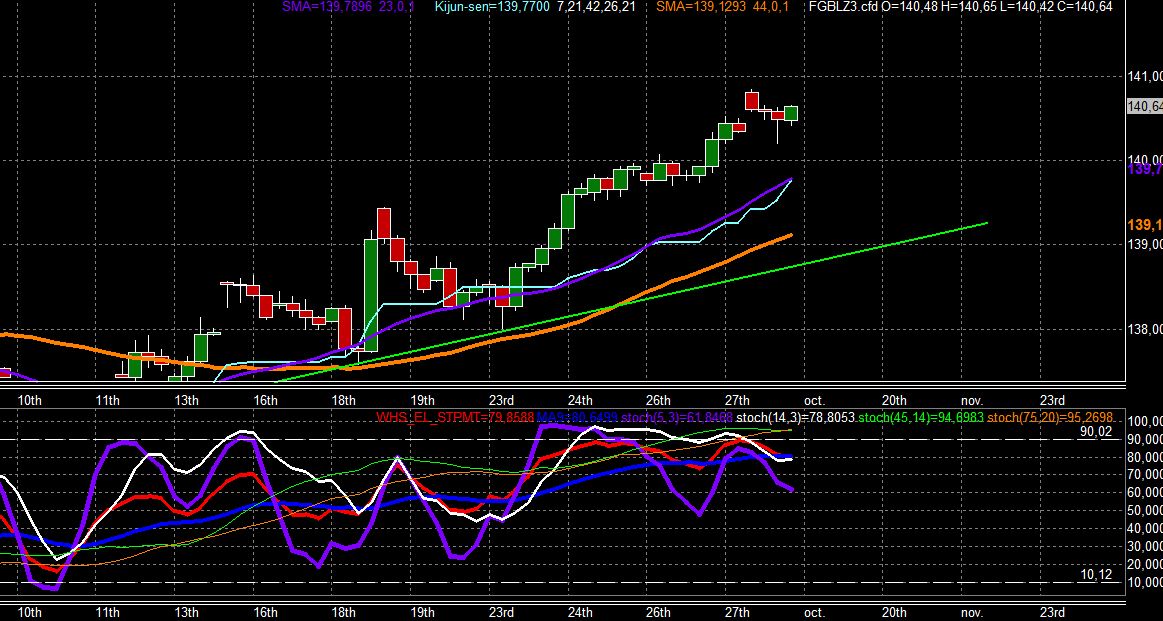
Task: Select the WHS_EL_STPMT=79,8588 indicator label
Action: pyautogui.click(x=455, y=418)
